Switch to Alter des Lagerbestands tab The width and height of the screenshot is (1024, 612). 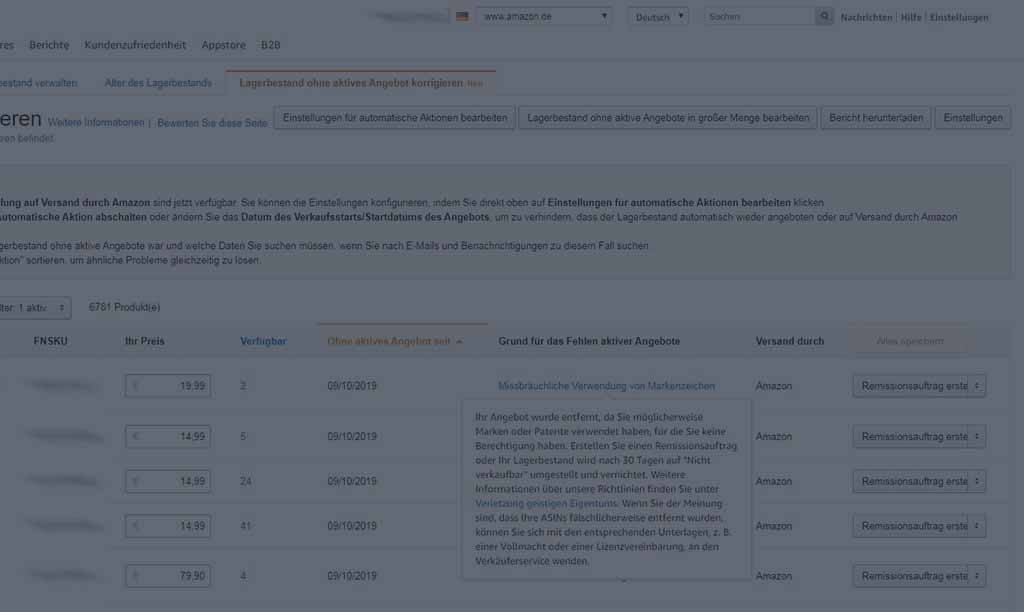[x=158, y=83]
